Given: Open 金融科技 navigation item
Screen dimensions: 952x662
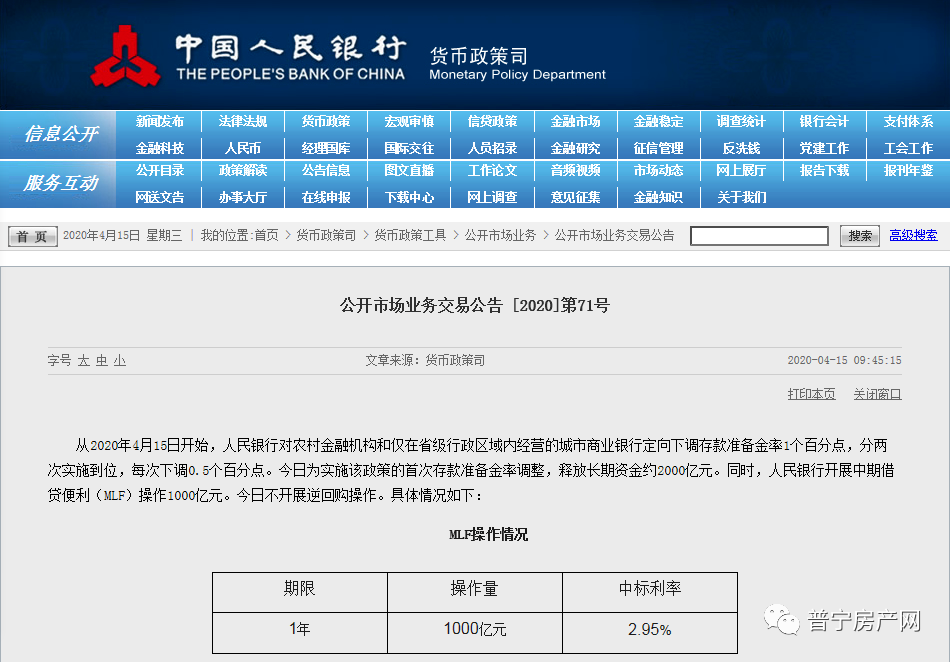Looking at the screenshot, I should coord(160,148).
